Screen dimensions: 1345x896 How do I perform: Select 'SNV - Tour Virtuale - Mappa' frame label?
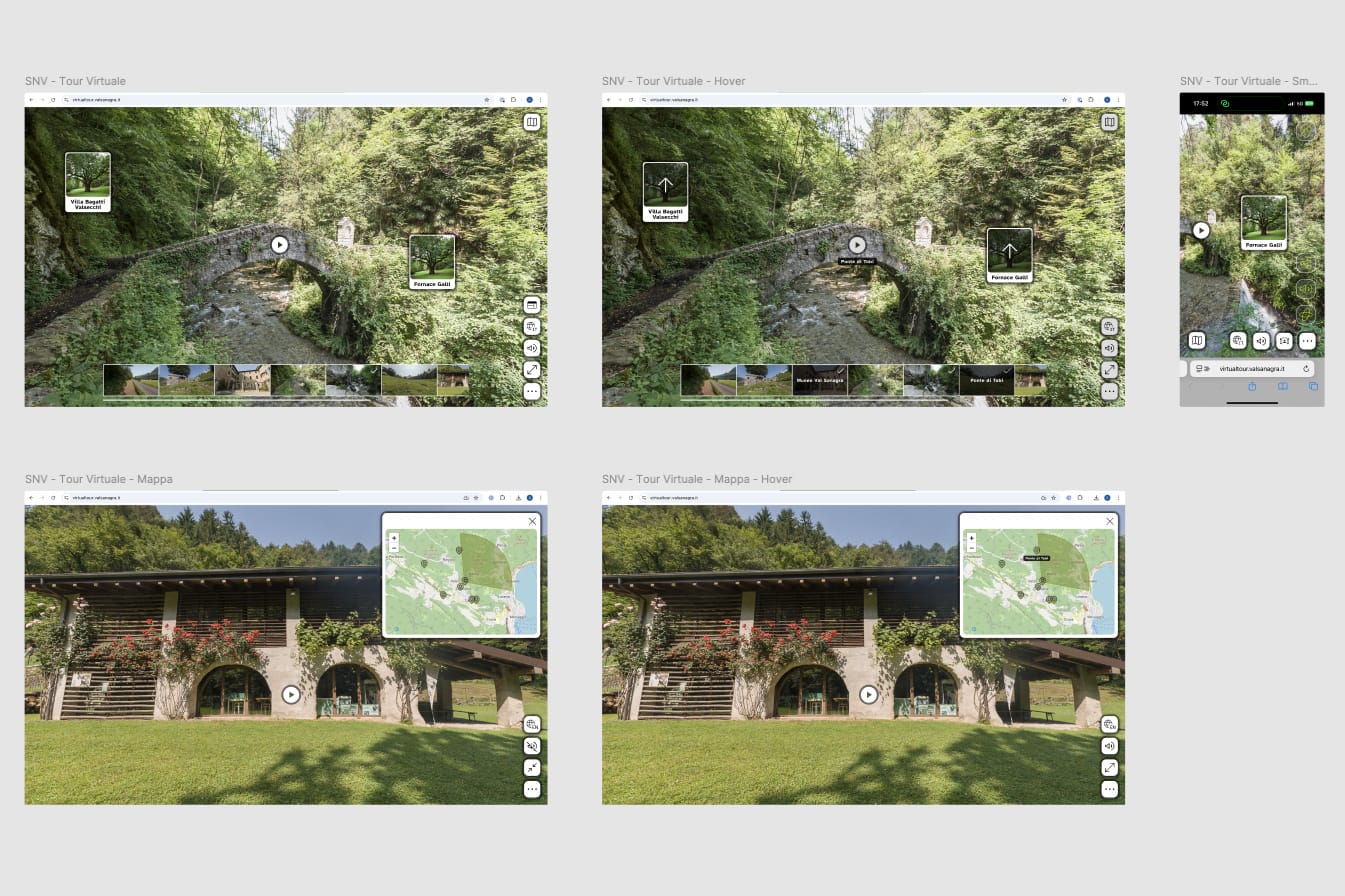point(98,479)
